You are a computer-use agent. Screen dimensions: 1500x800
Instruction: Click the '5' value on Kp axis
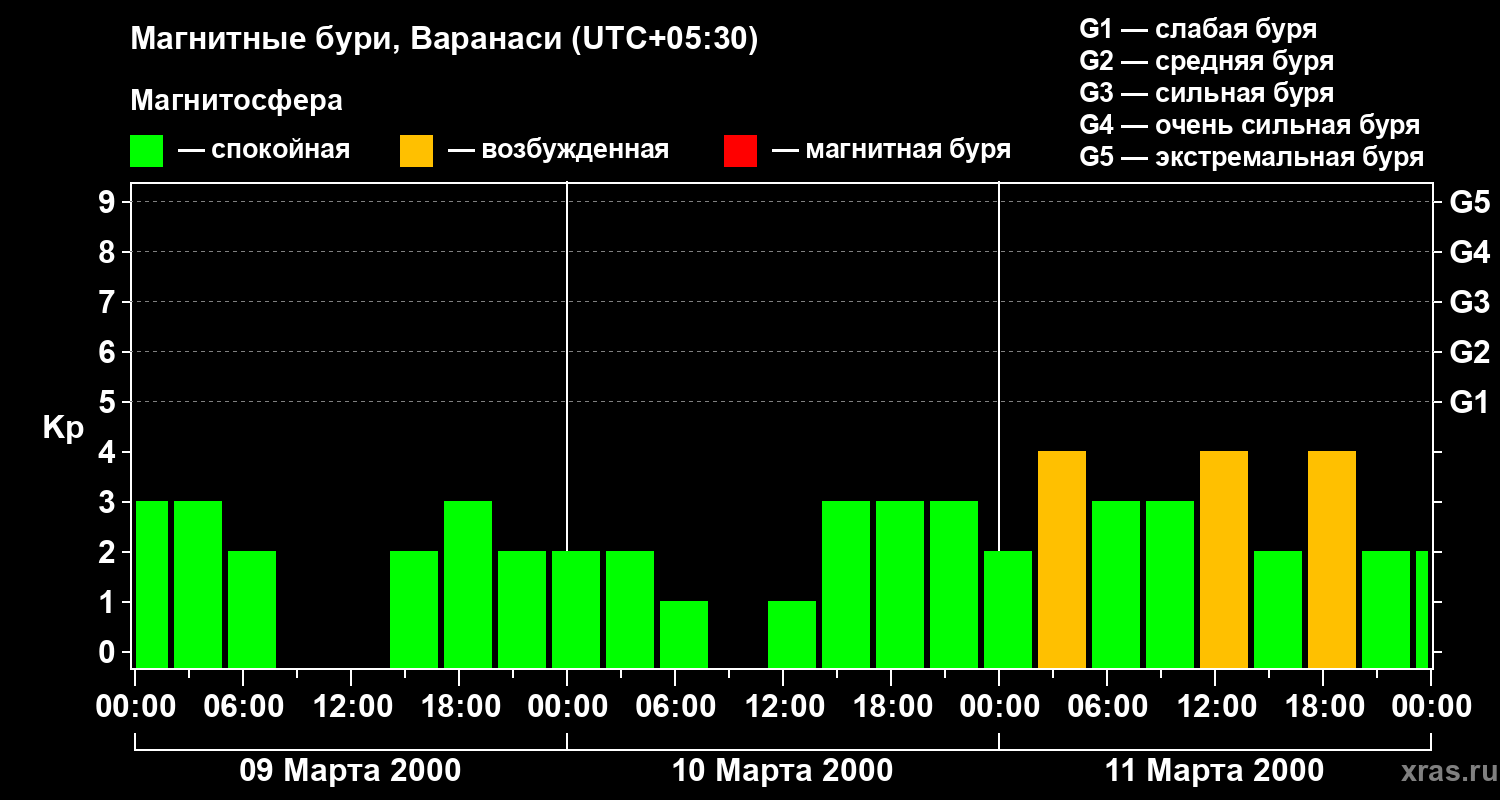coord(109,402)
